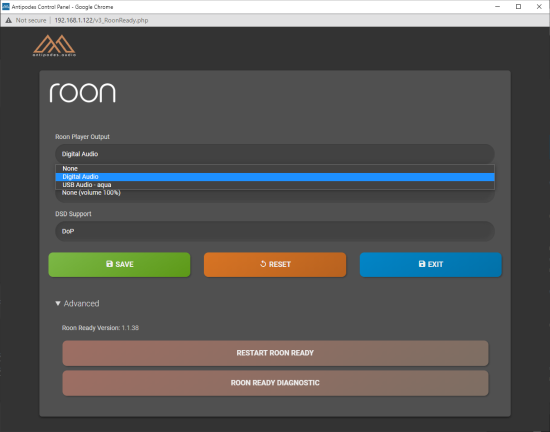Minimize the Chrome window
The height and width of the screenshot is (432, 550).
tap(497, 7)
